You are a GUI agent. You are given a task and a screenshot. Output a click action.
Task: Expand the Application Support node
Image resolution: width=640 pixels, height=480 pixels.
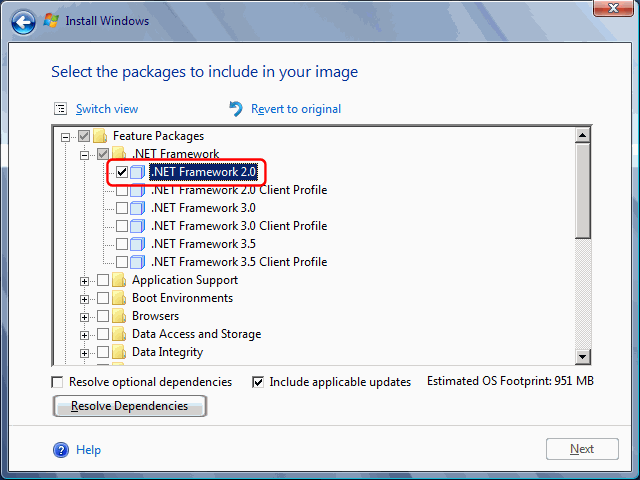(x=84, y=281)
